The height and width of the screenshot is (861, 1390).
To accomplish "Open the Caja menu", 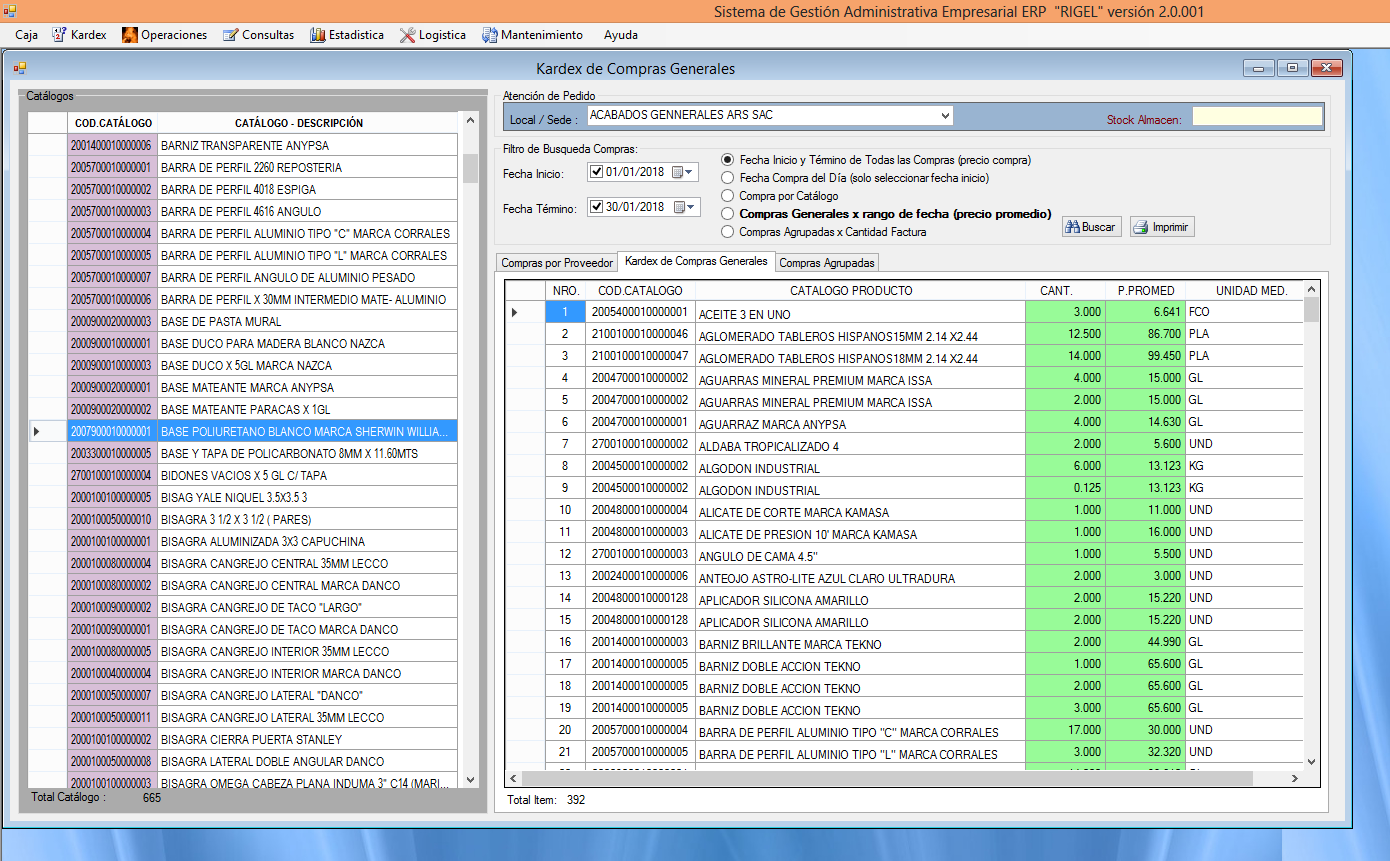I will (27, 34).
